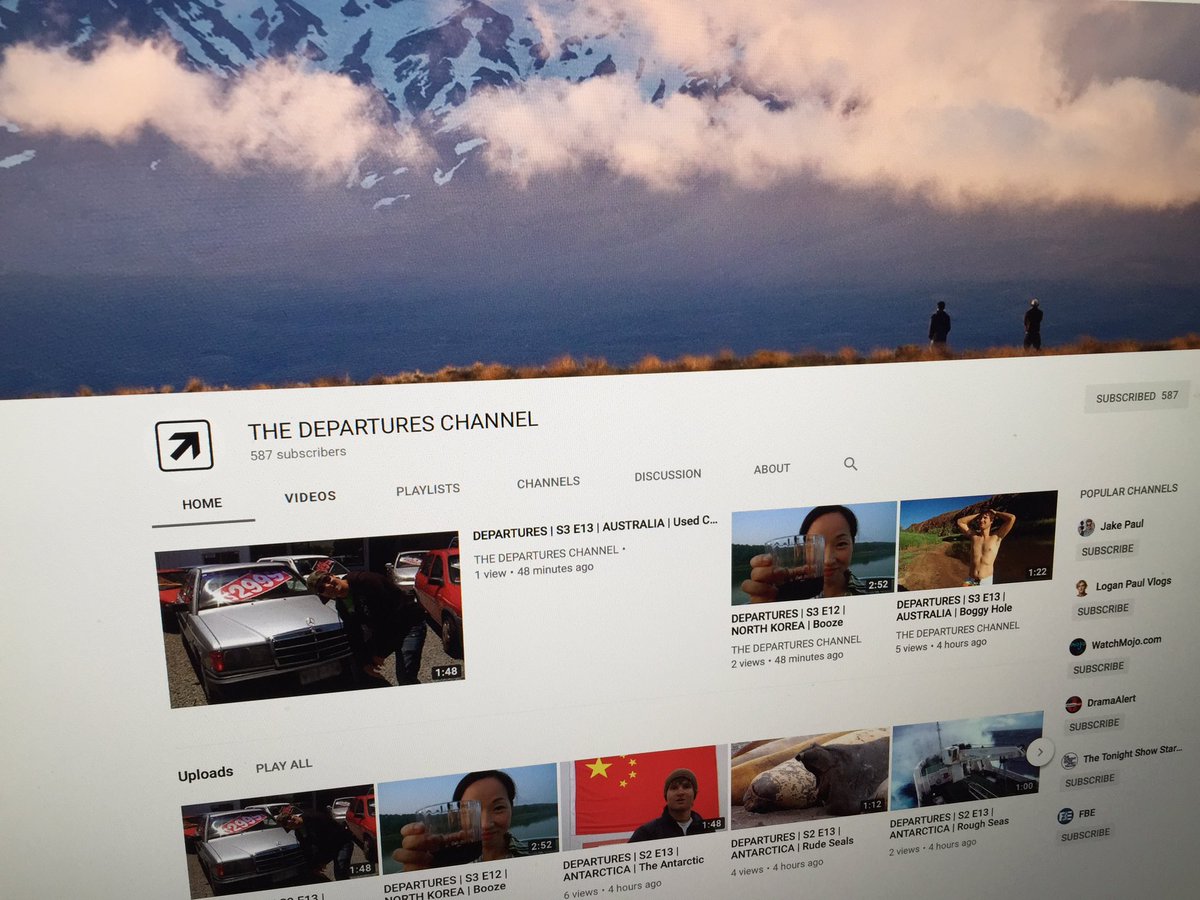Open featured Australia Used Car video thumbnail
This screenshot has height=900, width=1200.
coord(309,620)
